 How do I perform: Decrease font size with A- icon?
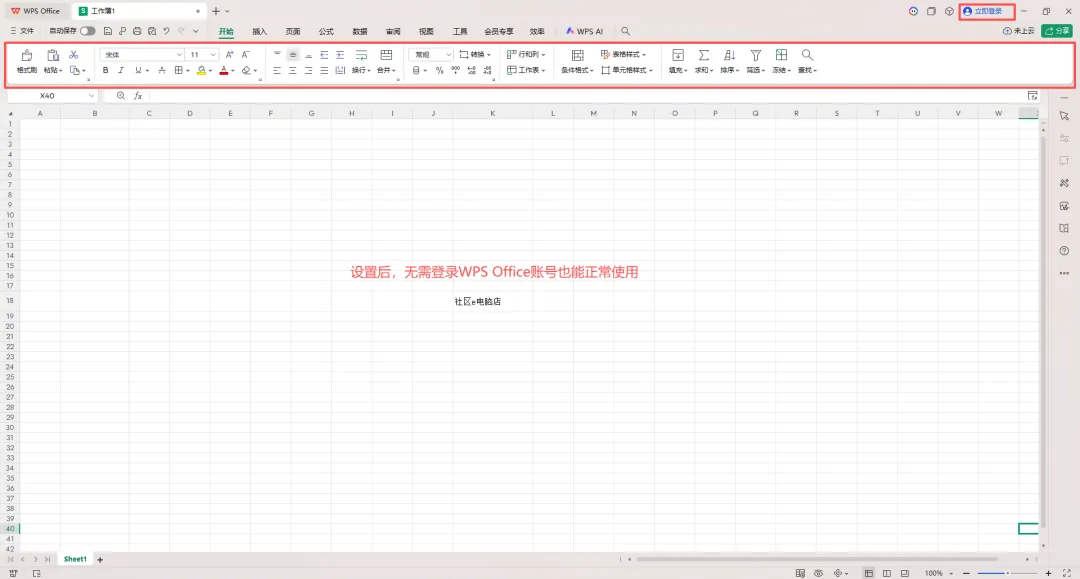[x=246, y=54]
